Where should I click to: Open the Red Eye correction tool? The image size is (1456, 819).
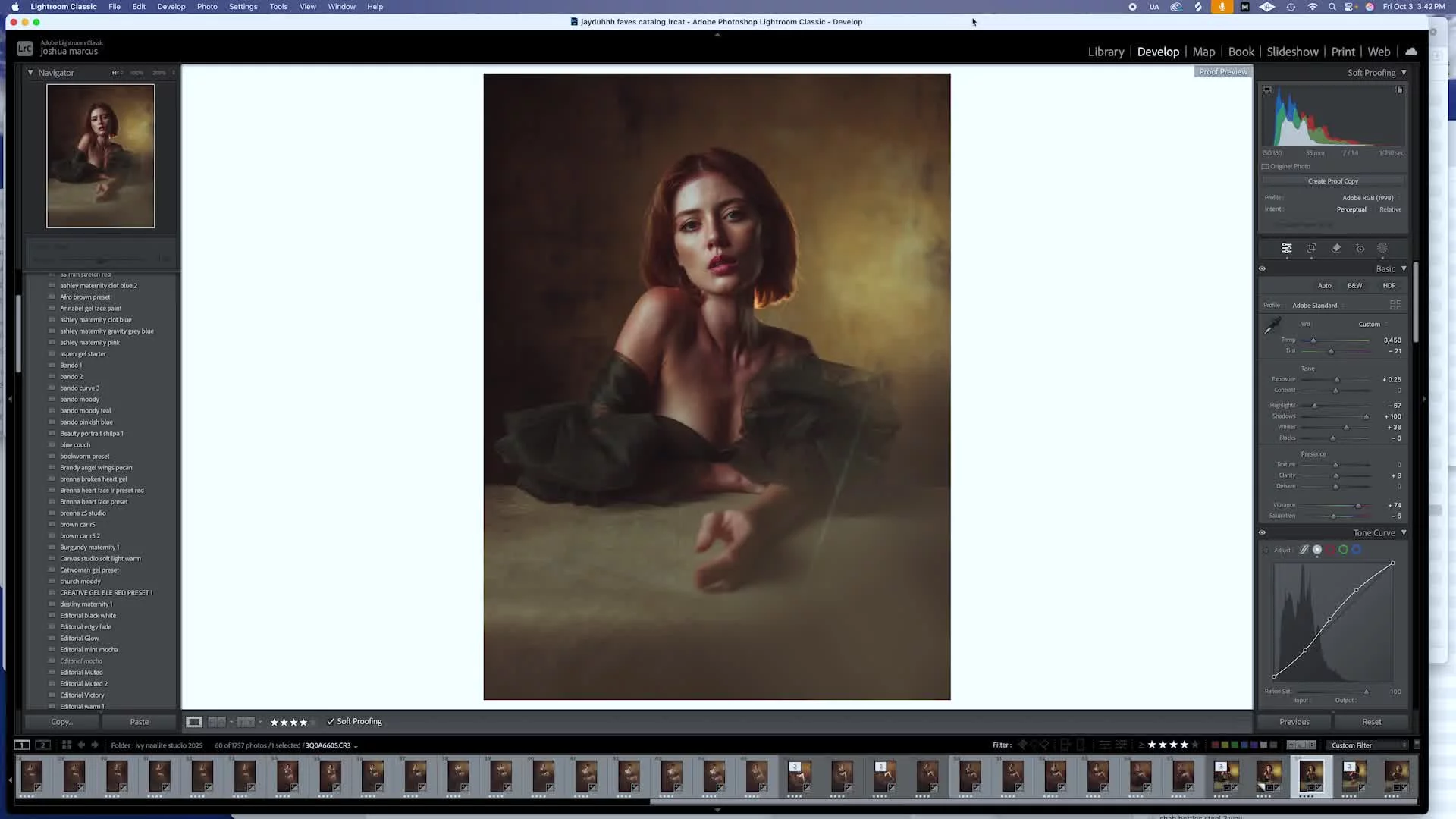coord(1360,249)
